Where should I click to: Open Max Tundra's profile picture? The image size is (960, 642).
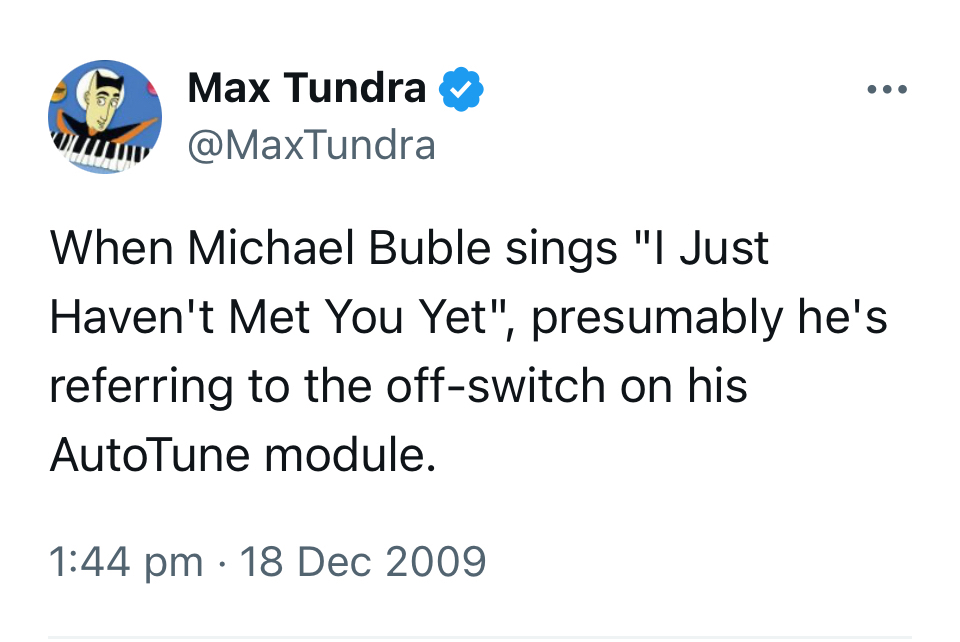tap(105, 116)
